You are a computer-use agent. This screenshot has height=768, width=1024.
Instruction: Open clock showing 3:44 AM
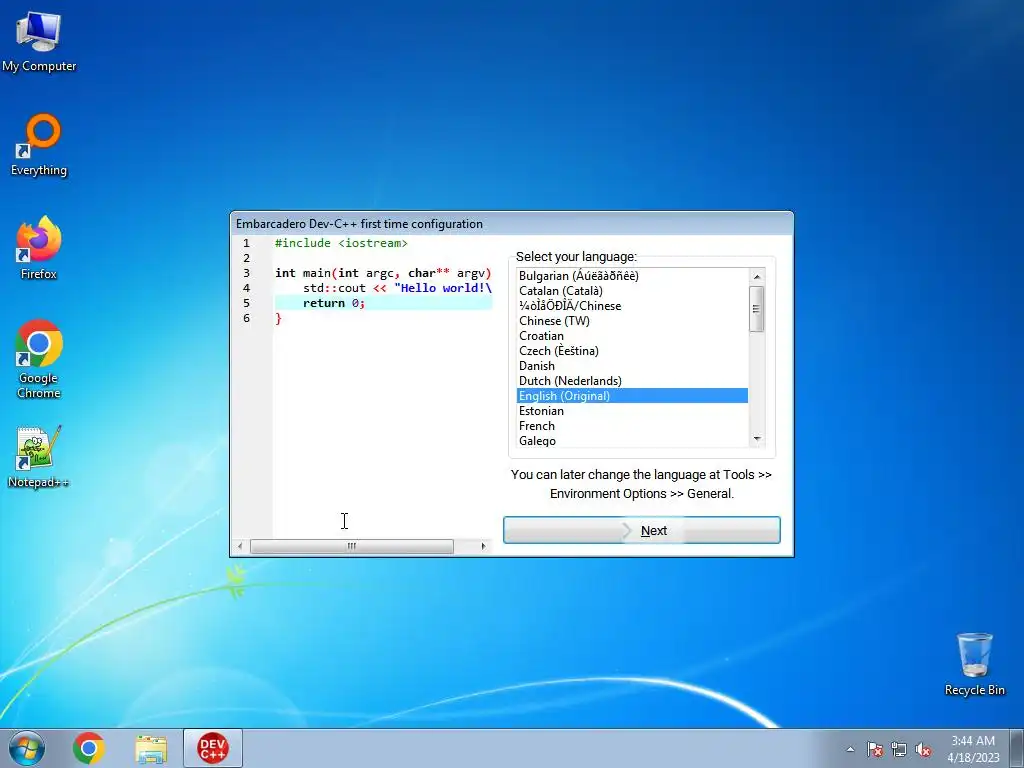point(973,749)
